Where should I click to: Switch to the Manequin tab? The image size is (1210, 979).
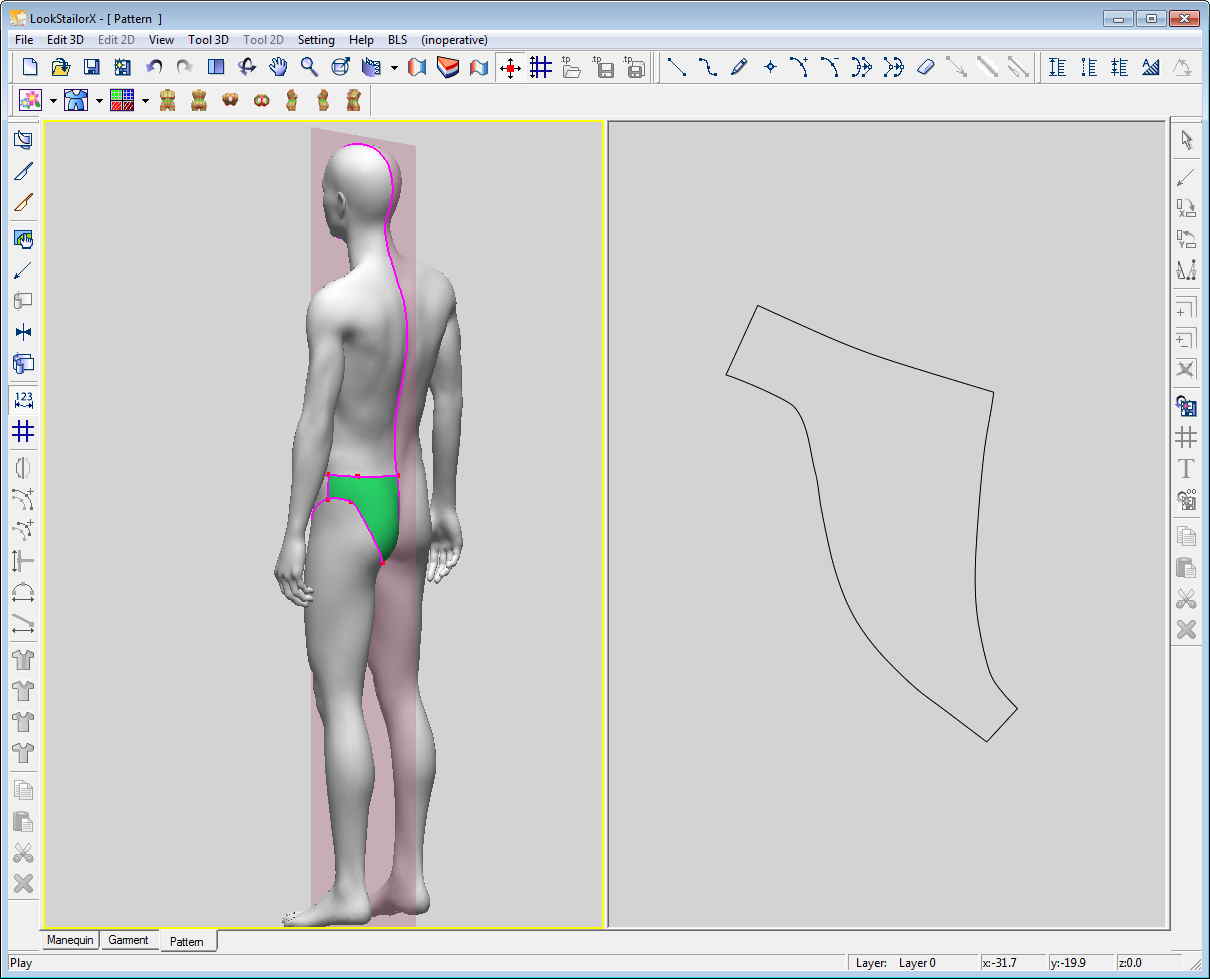(70, 940)
